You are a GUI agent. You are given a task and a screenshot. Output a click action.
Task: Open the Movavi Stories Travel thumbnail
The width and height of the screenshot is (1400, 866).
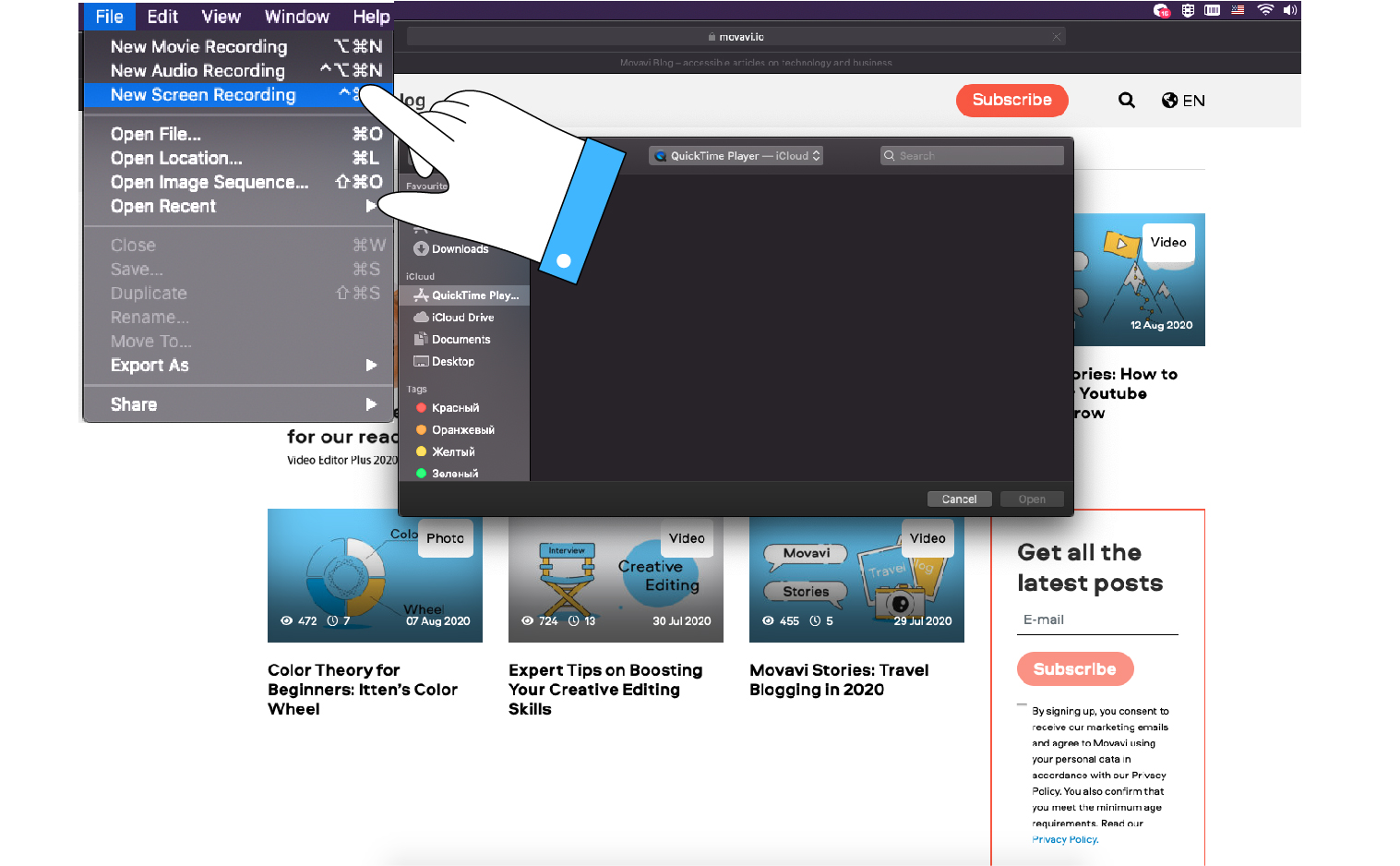[x=856, y=580]
